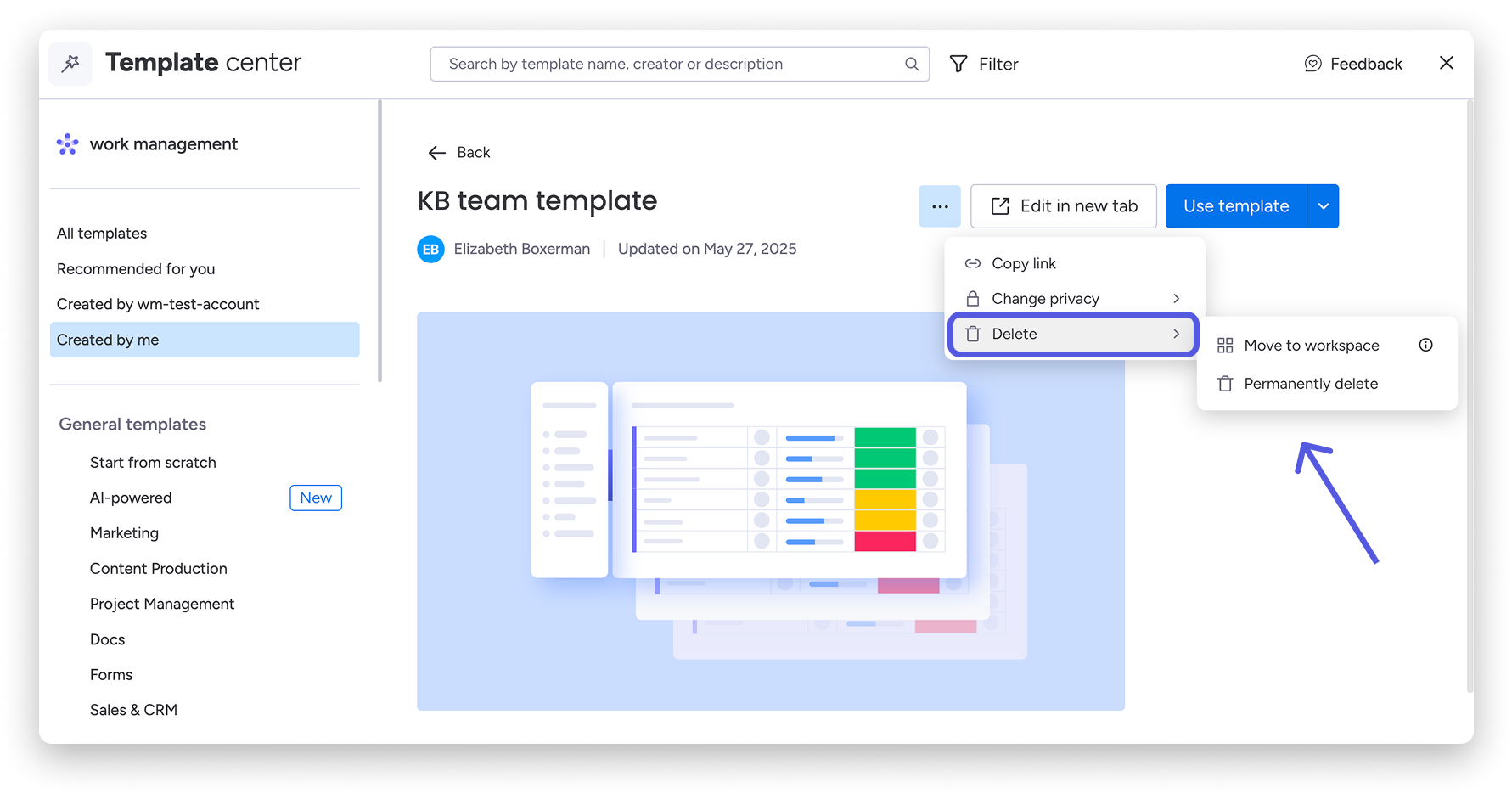Open Content Production templates category

[x=159, y=569]
